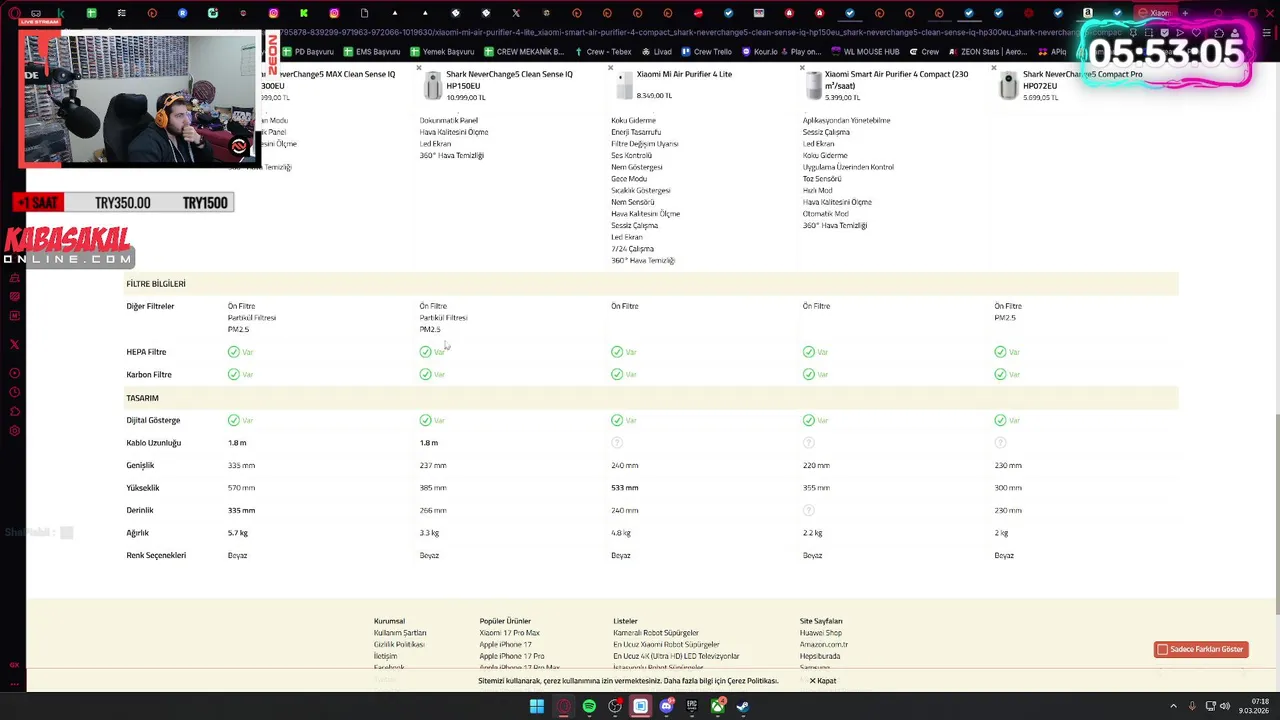
Task: Click Xiaomi Air Purifier 4 Compact thumbnail
Action: (x=815, y=86)
